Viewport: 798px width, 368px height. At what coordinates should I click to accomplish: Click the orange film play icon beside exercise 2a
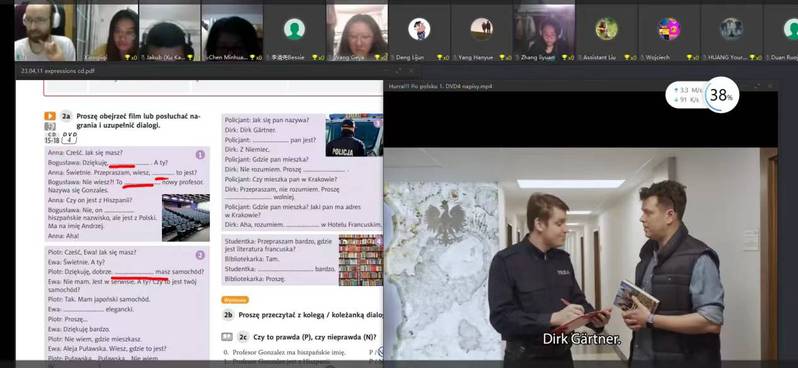pyautogui.click(x=49, y=116)
